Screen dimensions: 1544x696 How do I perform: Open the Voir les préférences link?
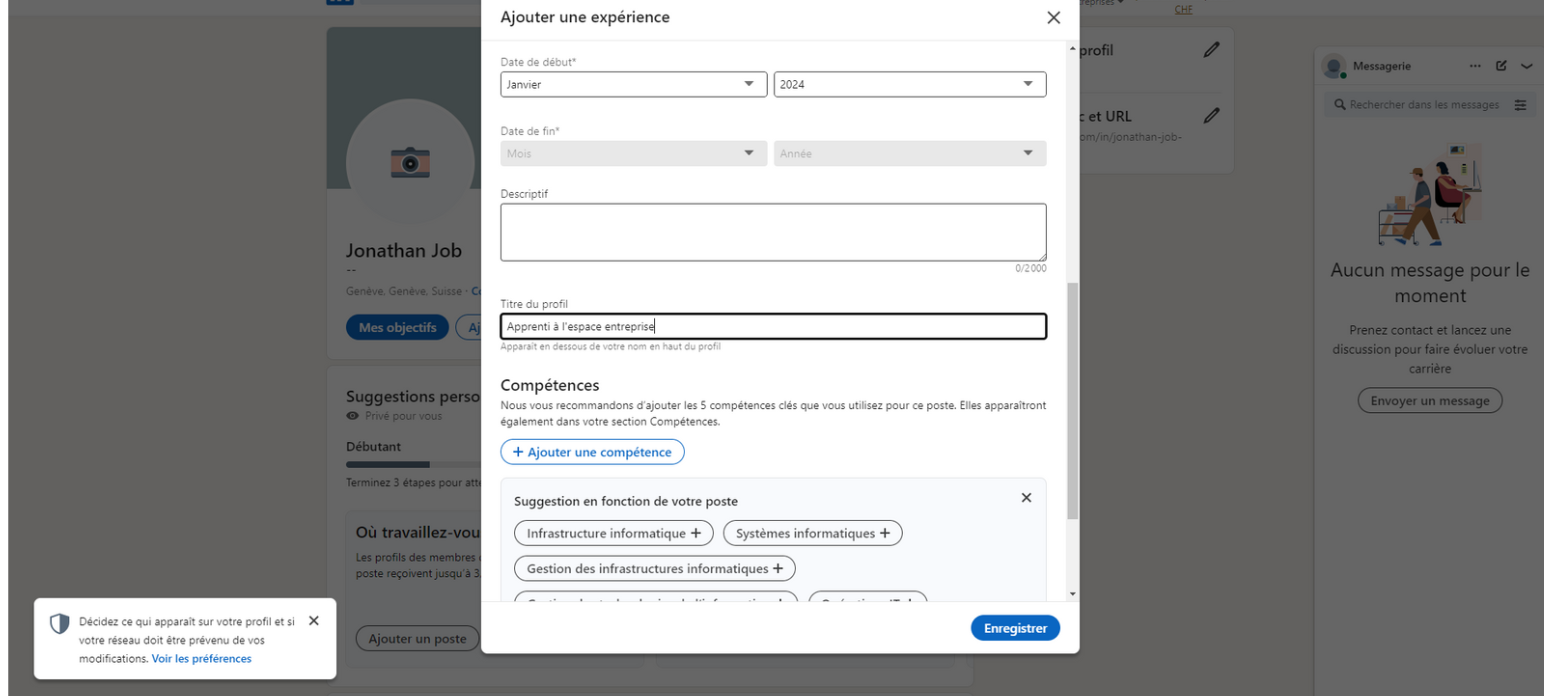click(x=201, y=659)
